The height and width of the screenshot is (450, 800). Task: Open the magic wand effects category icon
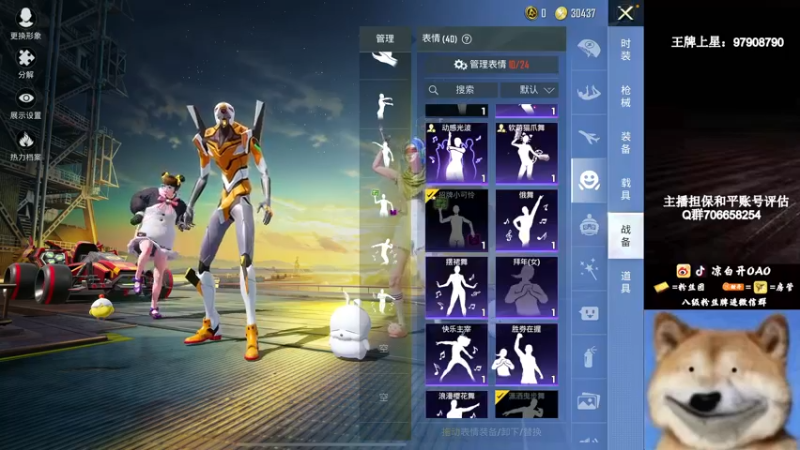point(589,269)
